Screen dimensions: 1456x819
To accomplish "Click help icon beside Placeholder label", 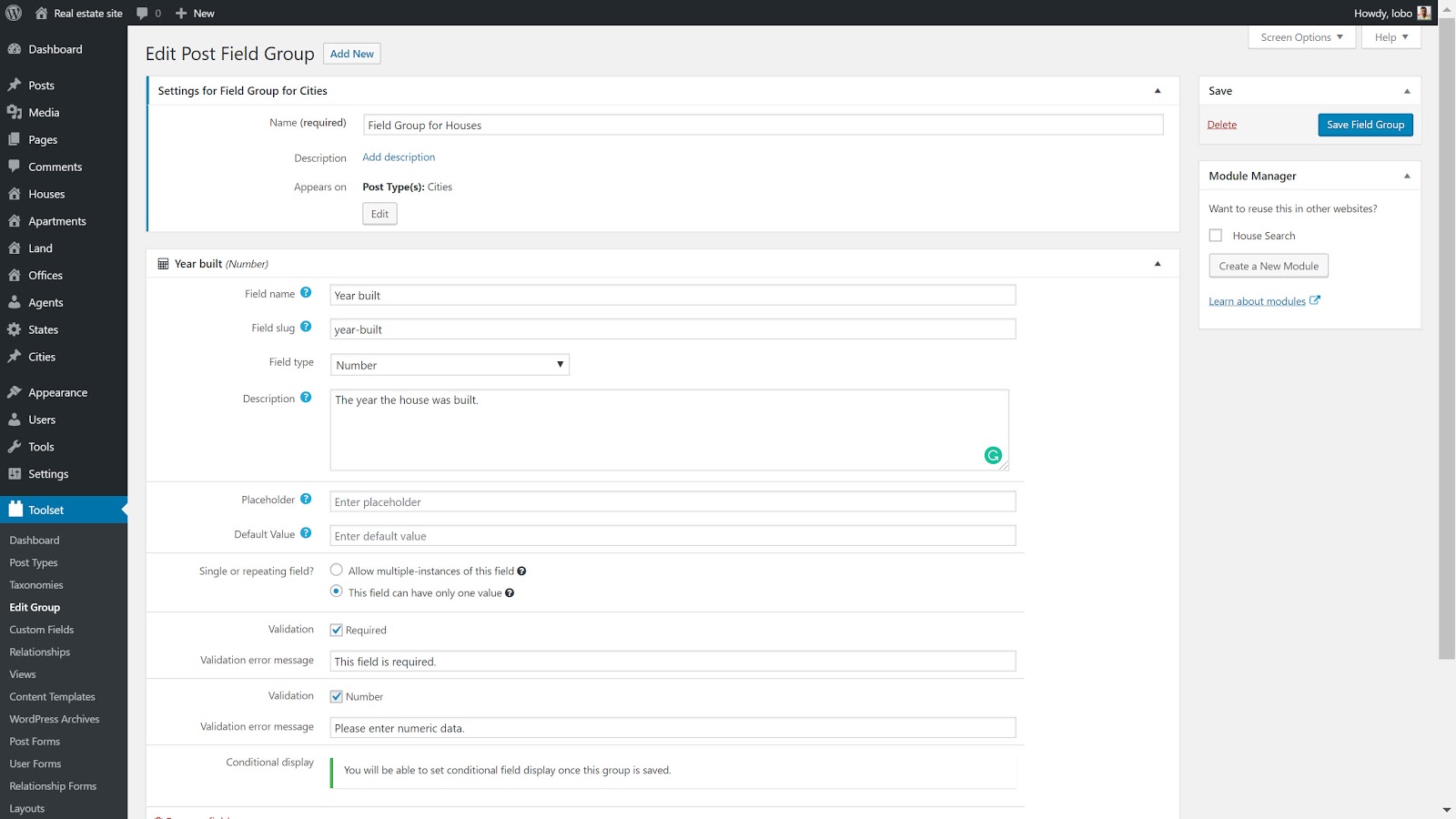I will [x=306, y=499].
